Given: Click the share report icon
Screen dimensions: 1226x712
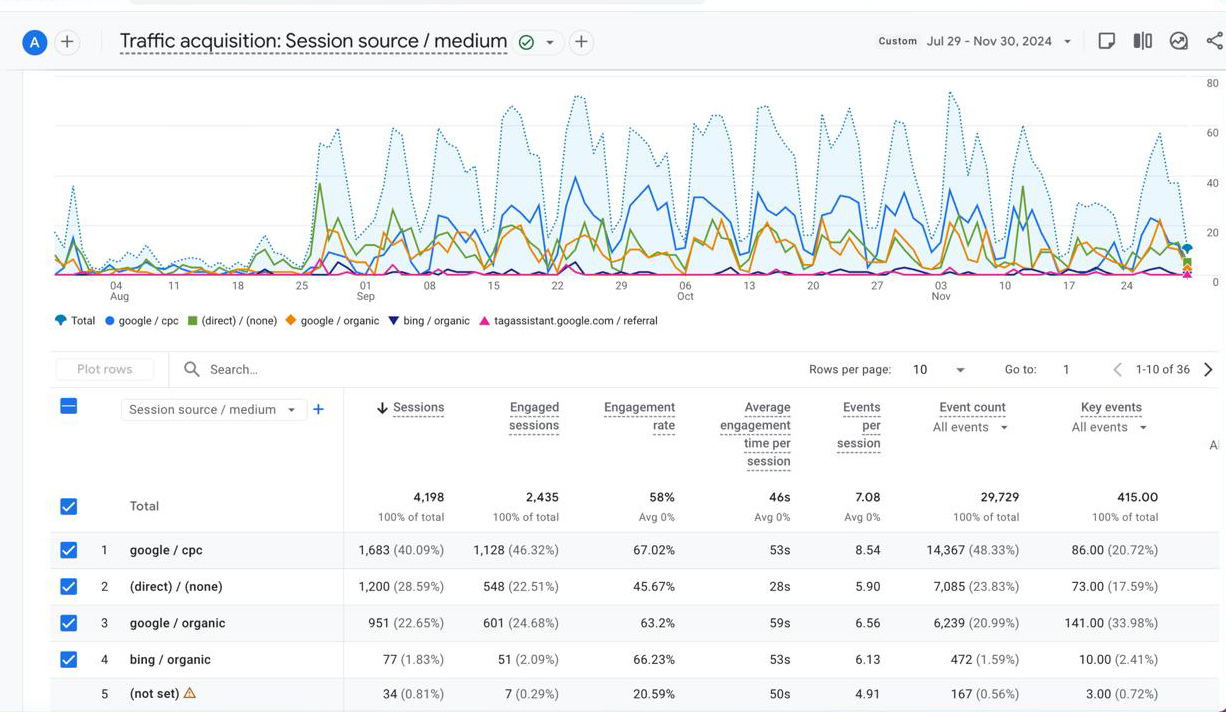Looking at the screenshot, I should click(x=1214, y=41).
